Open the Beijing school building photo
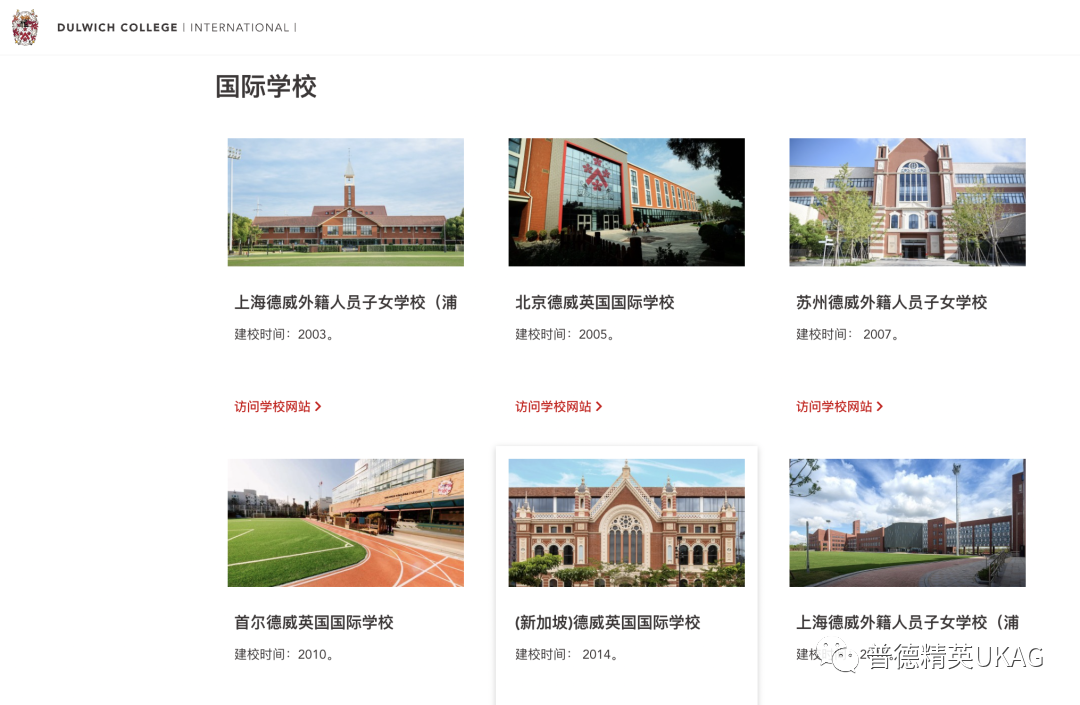This screenshot has height=705, width=1080. pos(627,202)
